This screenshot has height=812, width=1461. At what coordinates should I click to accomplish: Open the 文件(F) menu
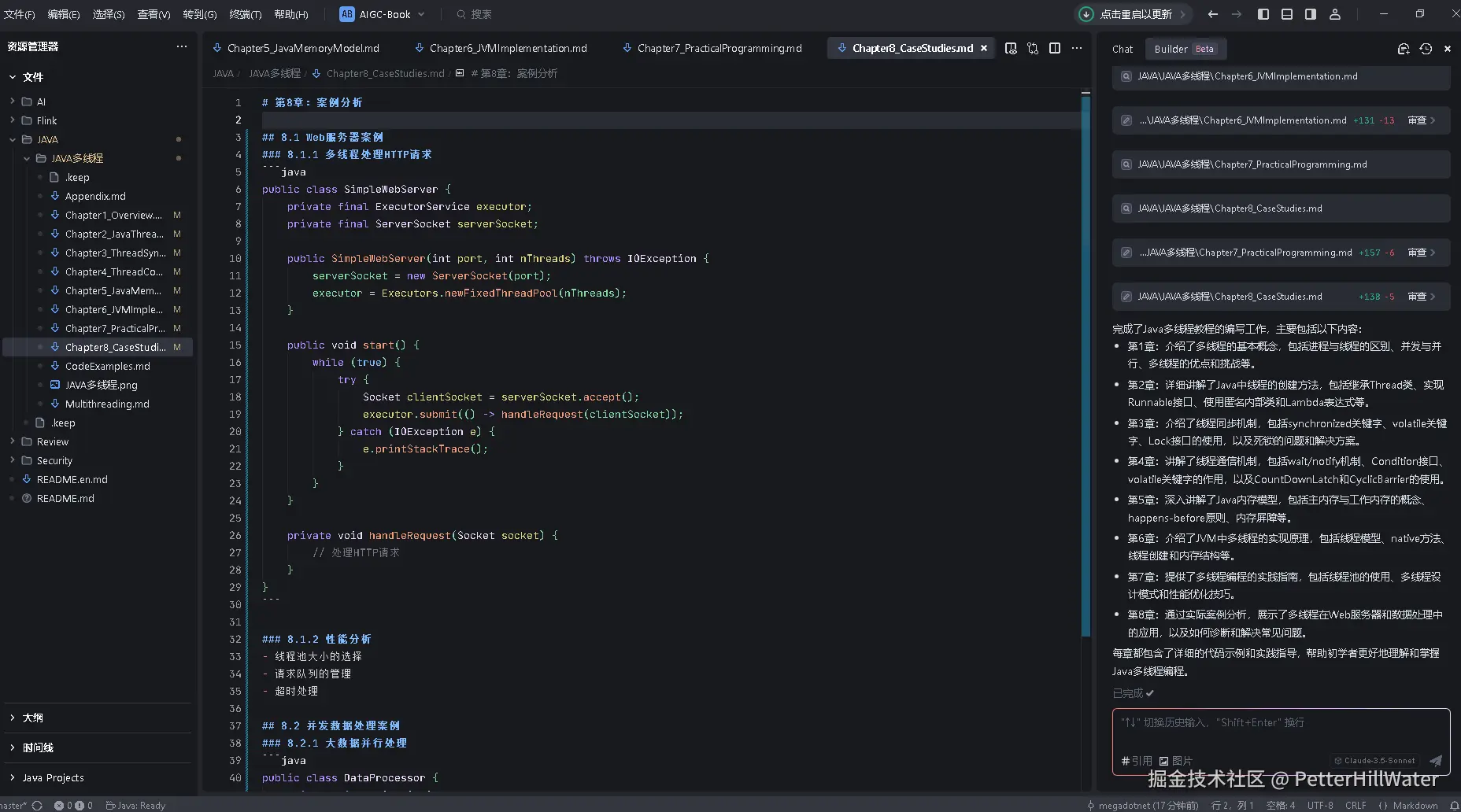click(x=20, y=14)
